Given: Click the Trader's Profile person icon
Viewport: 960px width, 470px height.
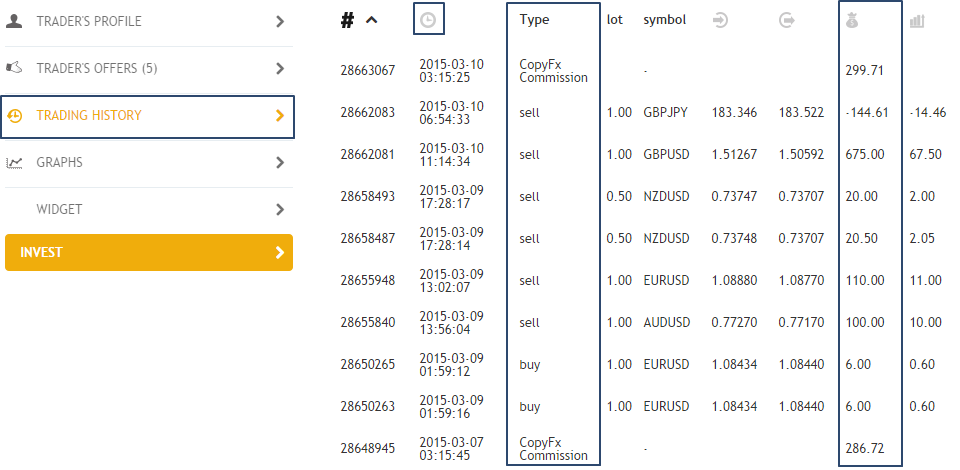Looking at the screenshot, I should tap(14, 21).
